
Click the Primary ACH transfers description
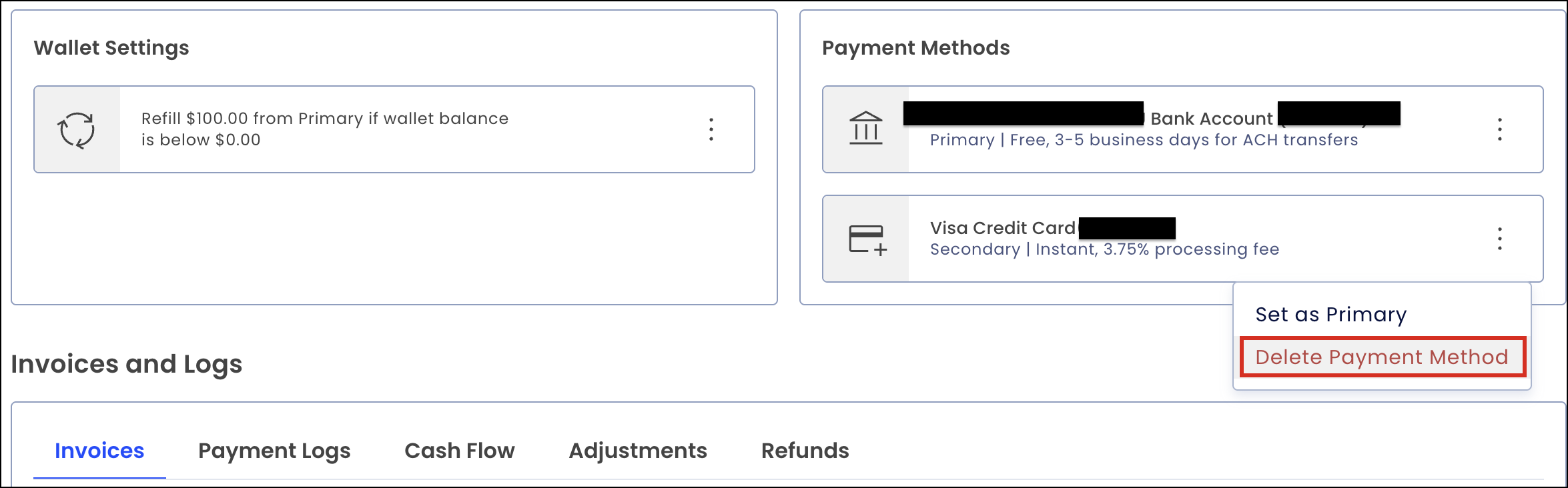(x=1144, y=140)
